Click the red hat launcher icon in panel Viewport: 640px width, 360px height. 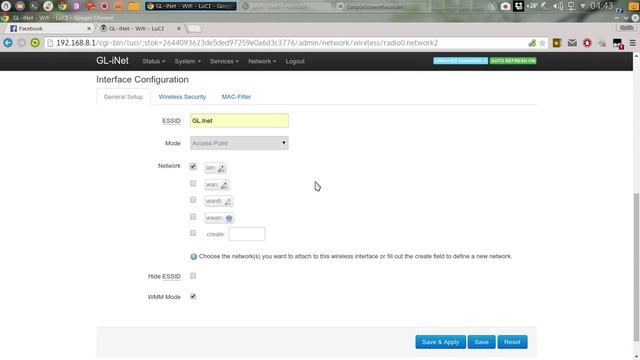pos(90,6)
